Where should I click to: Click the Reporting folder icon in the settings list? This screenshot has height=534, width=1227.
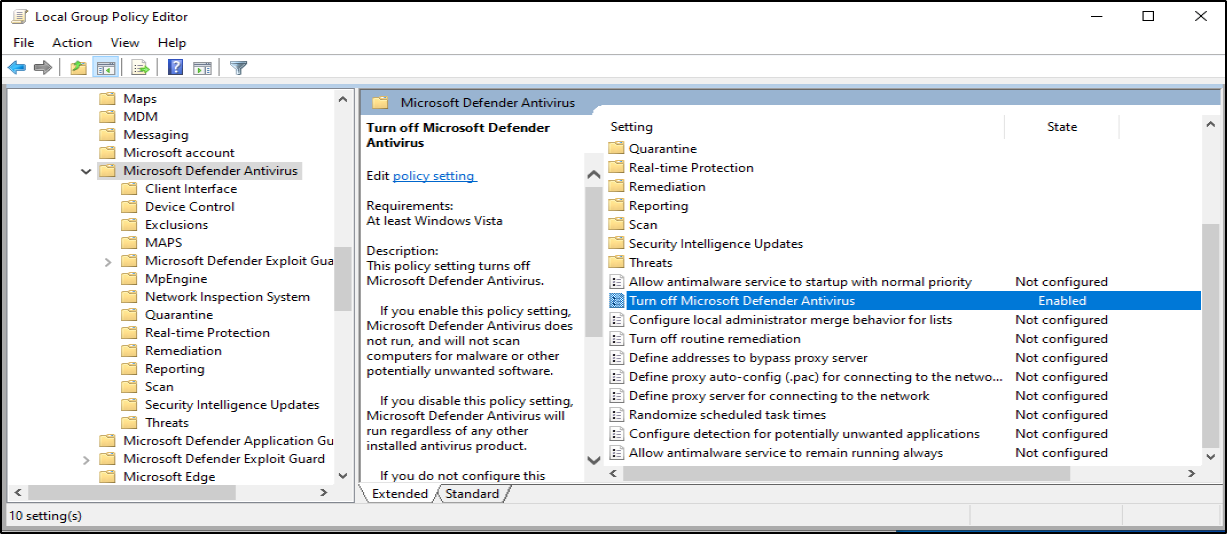617,206
